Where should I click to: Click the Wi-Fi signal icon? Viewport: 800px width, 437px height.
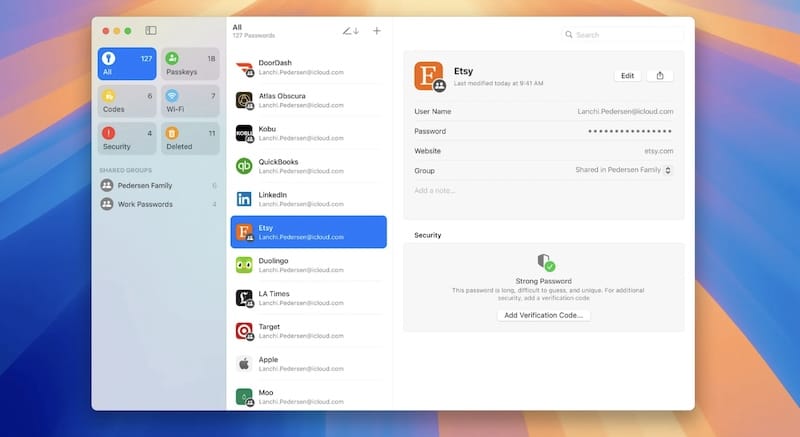[x=172, y=95]
